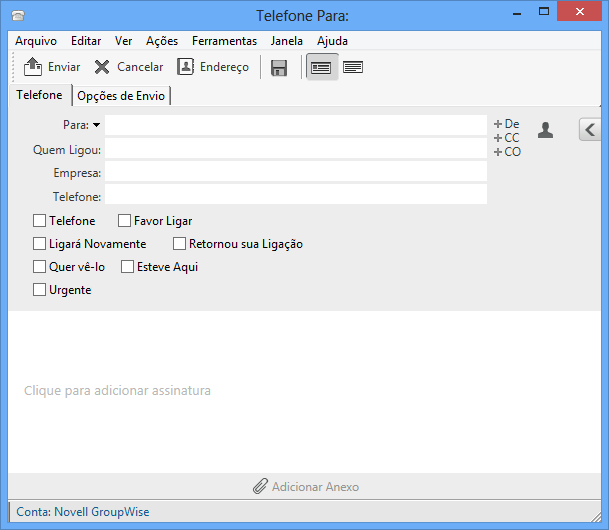
Task: Maximize the Telefone Para window
Action: click(544, 12)
